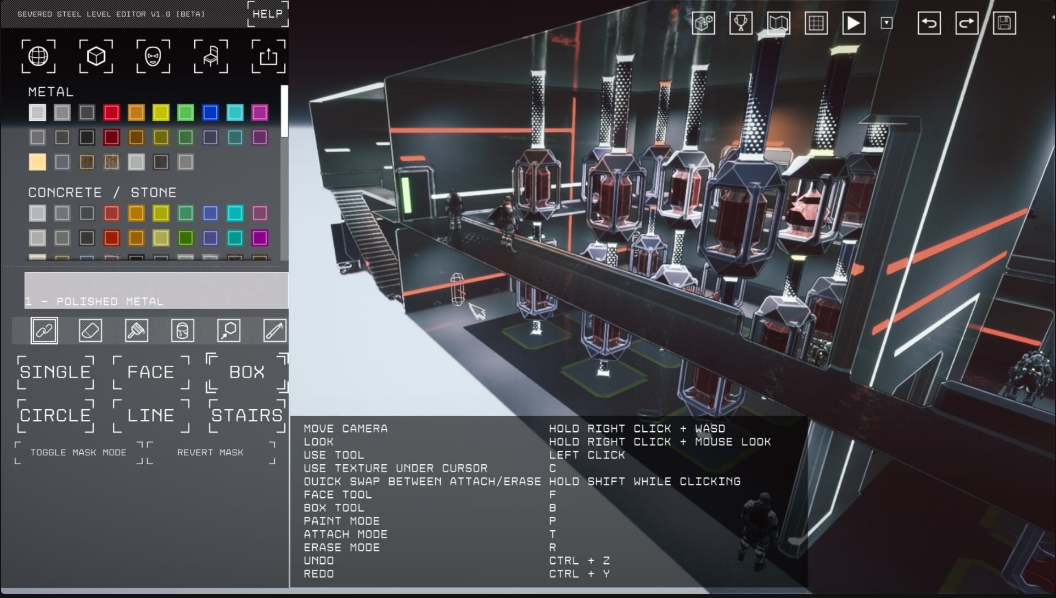1056x598 pixels.
Task: Open the enemies mask face icon
Action: click(153, 56)
